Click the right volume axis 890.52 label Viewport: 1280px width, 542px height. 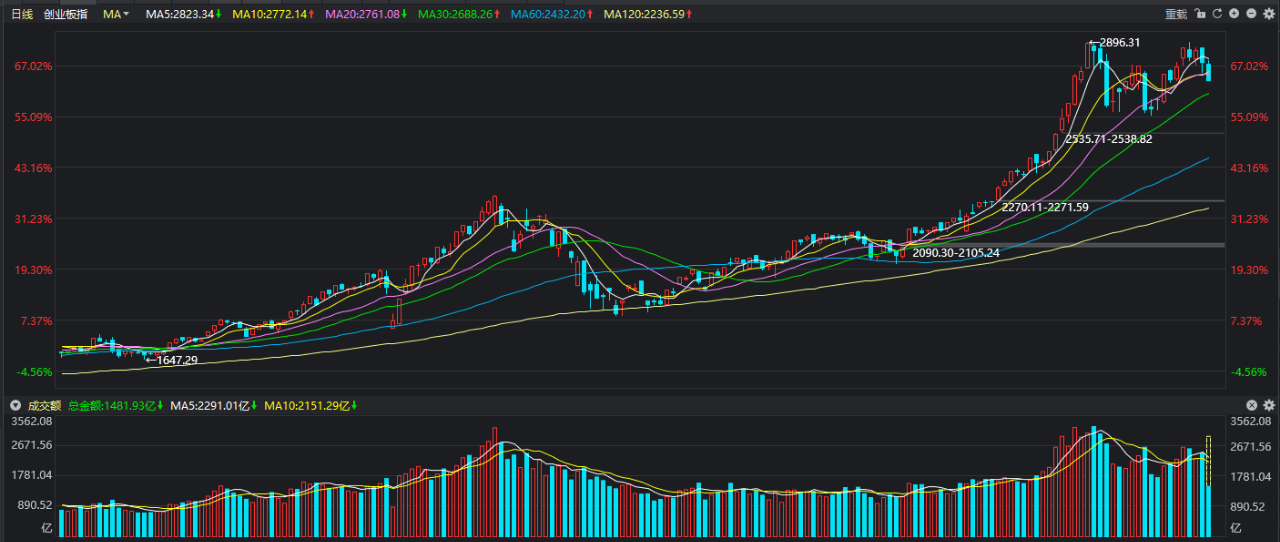point(1248,507)
